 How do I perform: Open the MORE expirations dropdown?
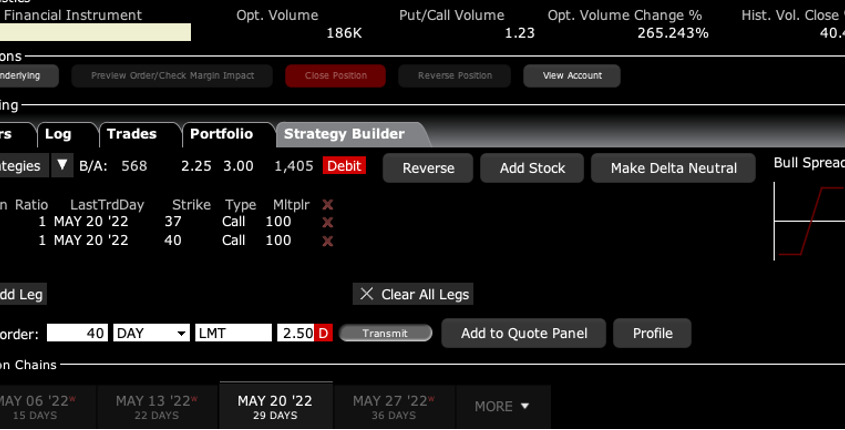point(501,406)
